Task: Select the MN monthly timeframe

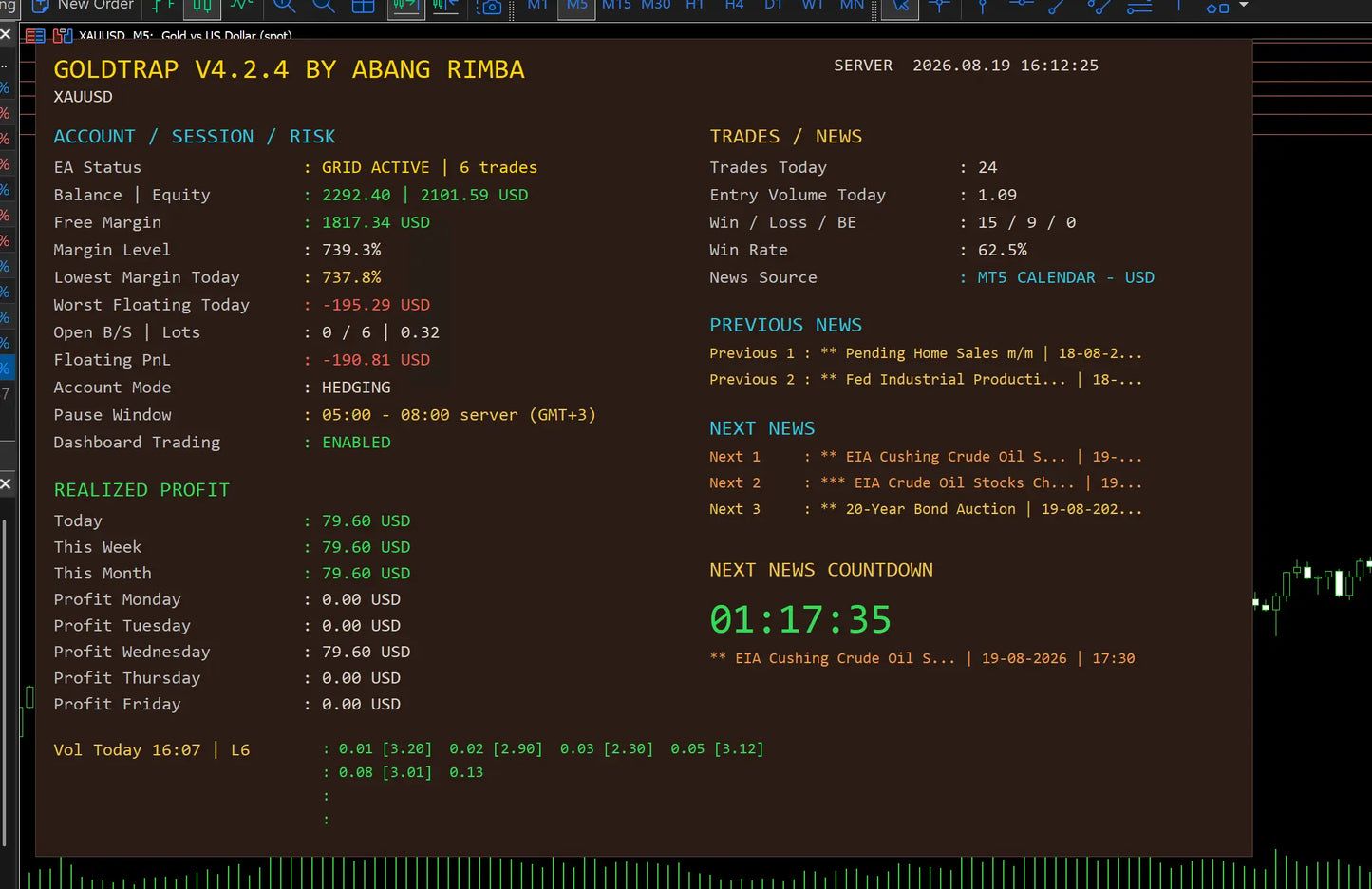Action: 852,6
